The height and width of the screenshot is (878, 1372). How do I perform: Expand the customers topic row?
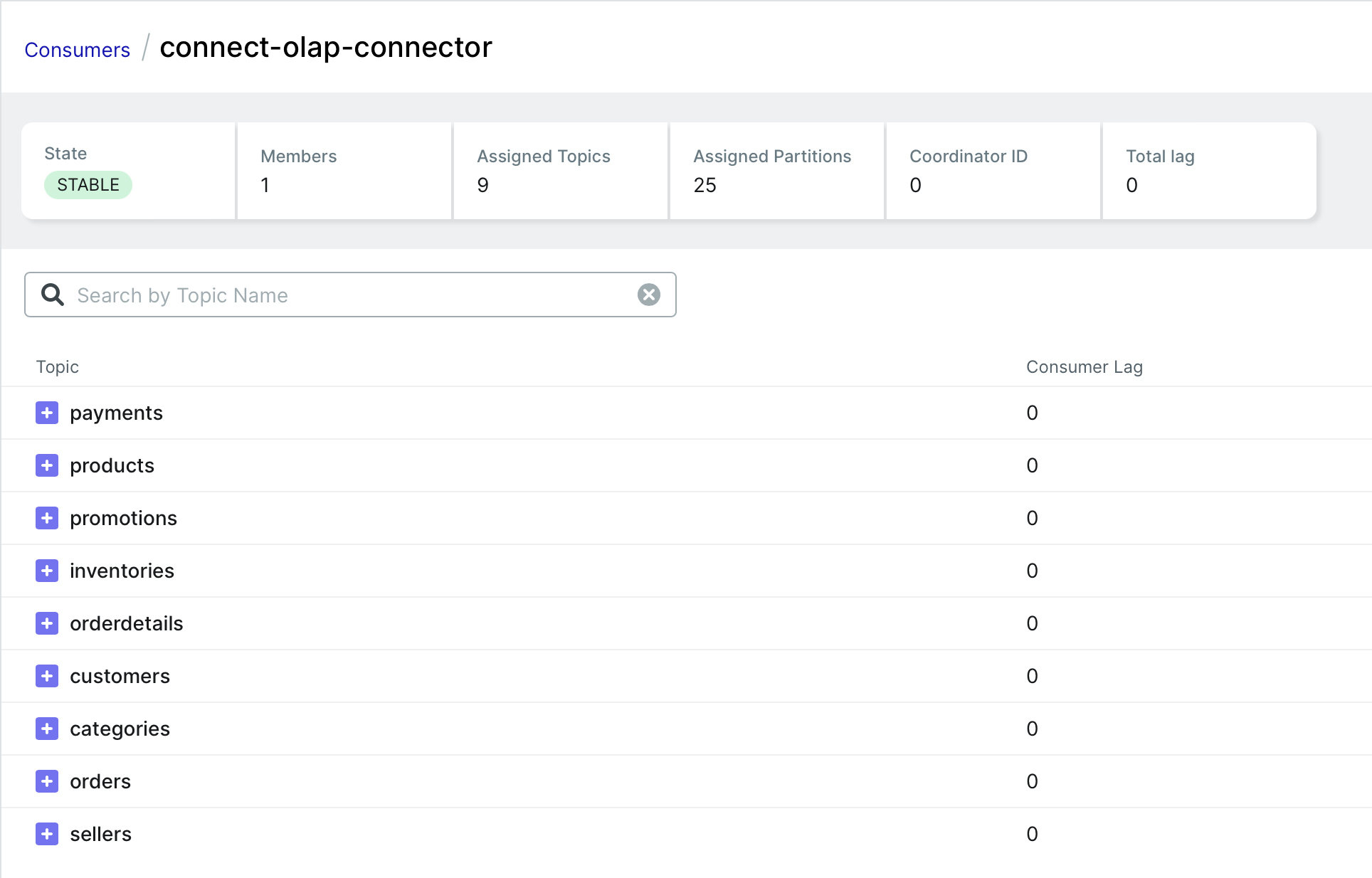pos(47,676)
